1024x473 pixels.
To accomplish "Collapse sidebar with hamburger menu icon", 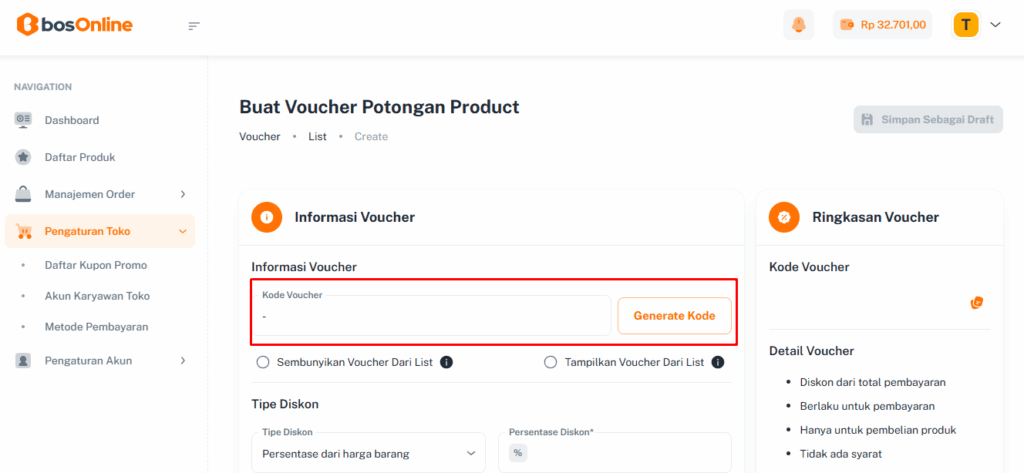I will click(194, 25).
